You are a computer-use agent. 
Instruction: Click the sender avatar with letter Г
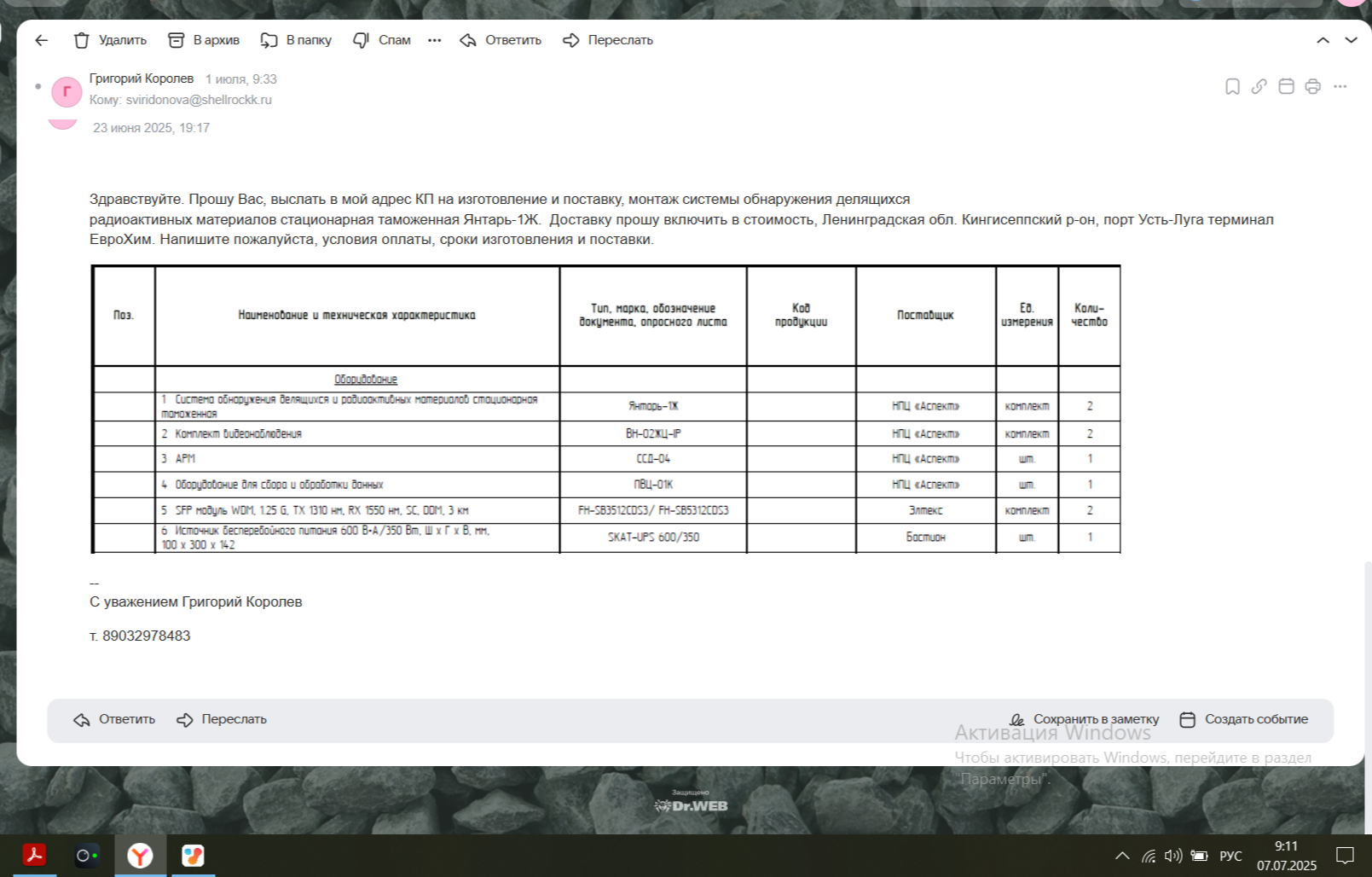click(x=67, y=91)
